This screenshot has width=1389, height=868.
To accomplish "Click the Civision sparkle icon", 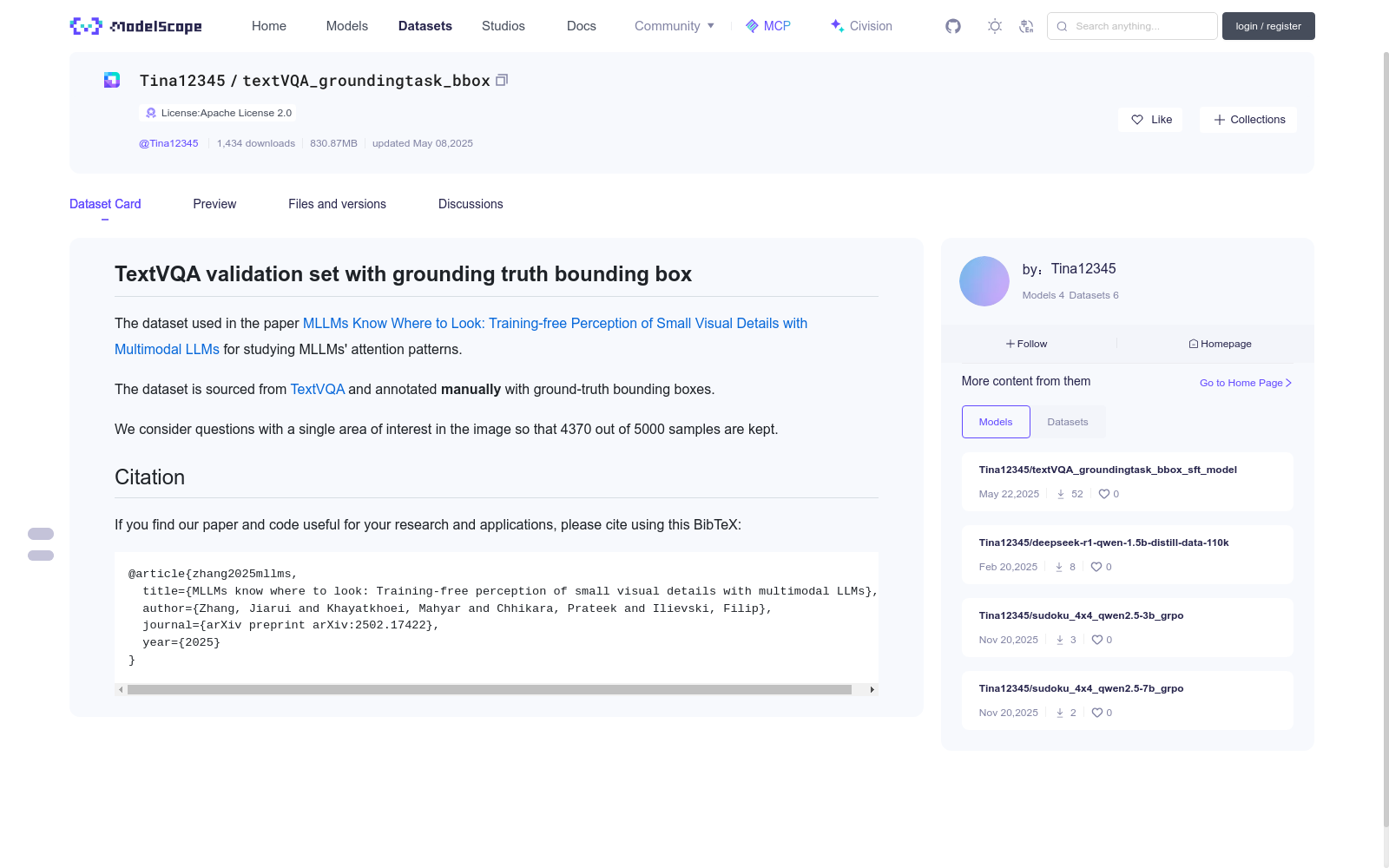I will [837, 26].
